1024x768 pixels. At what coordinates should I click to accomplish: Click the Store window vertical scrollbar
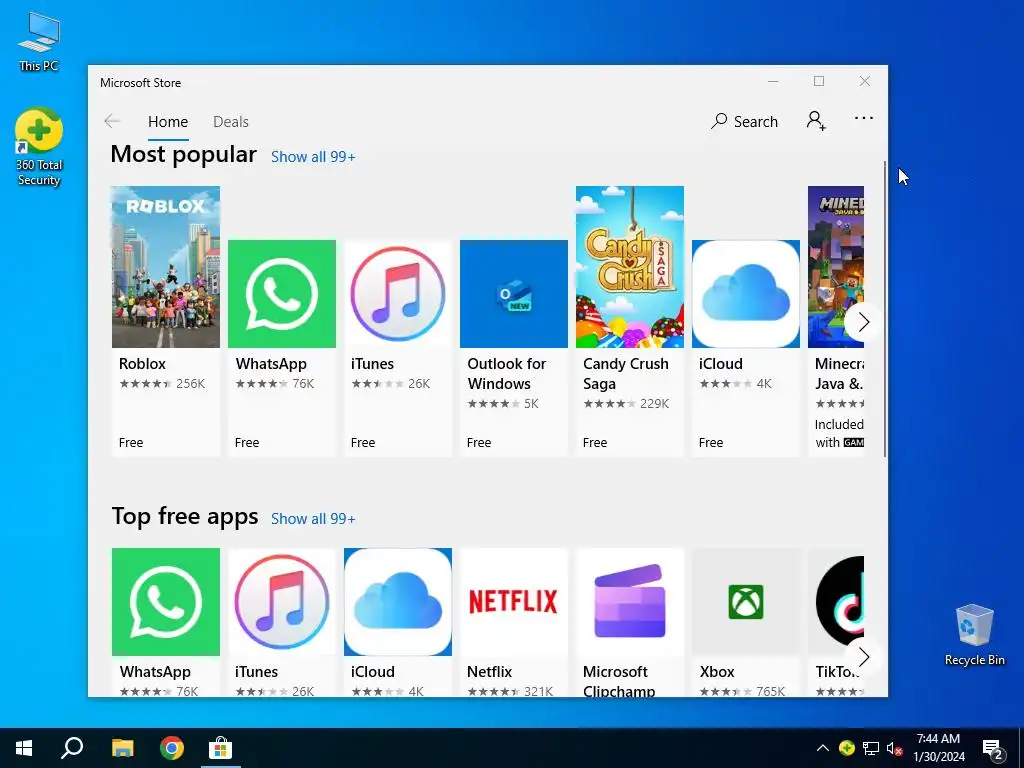pyautogui.click(x=885, y=309)
